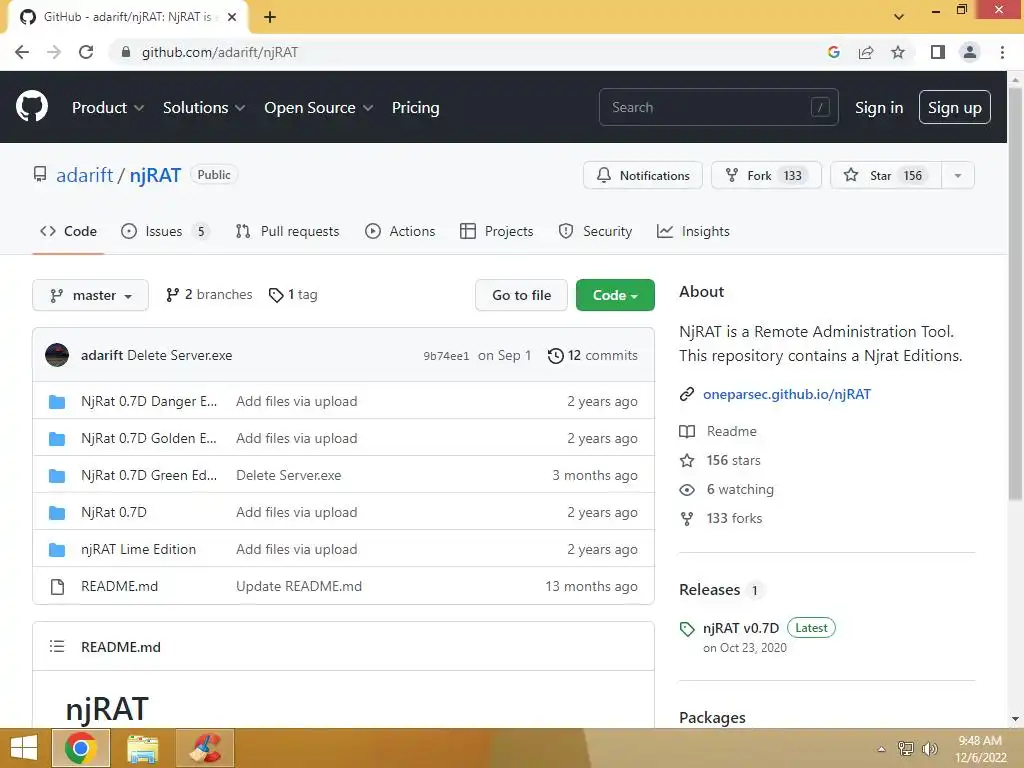Click the GitHub octocat logo
The image size is (1024, 768).
tap(32, 107)
